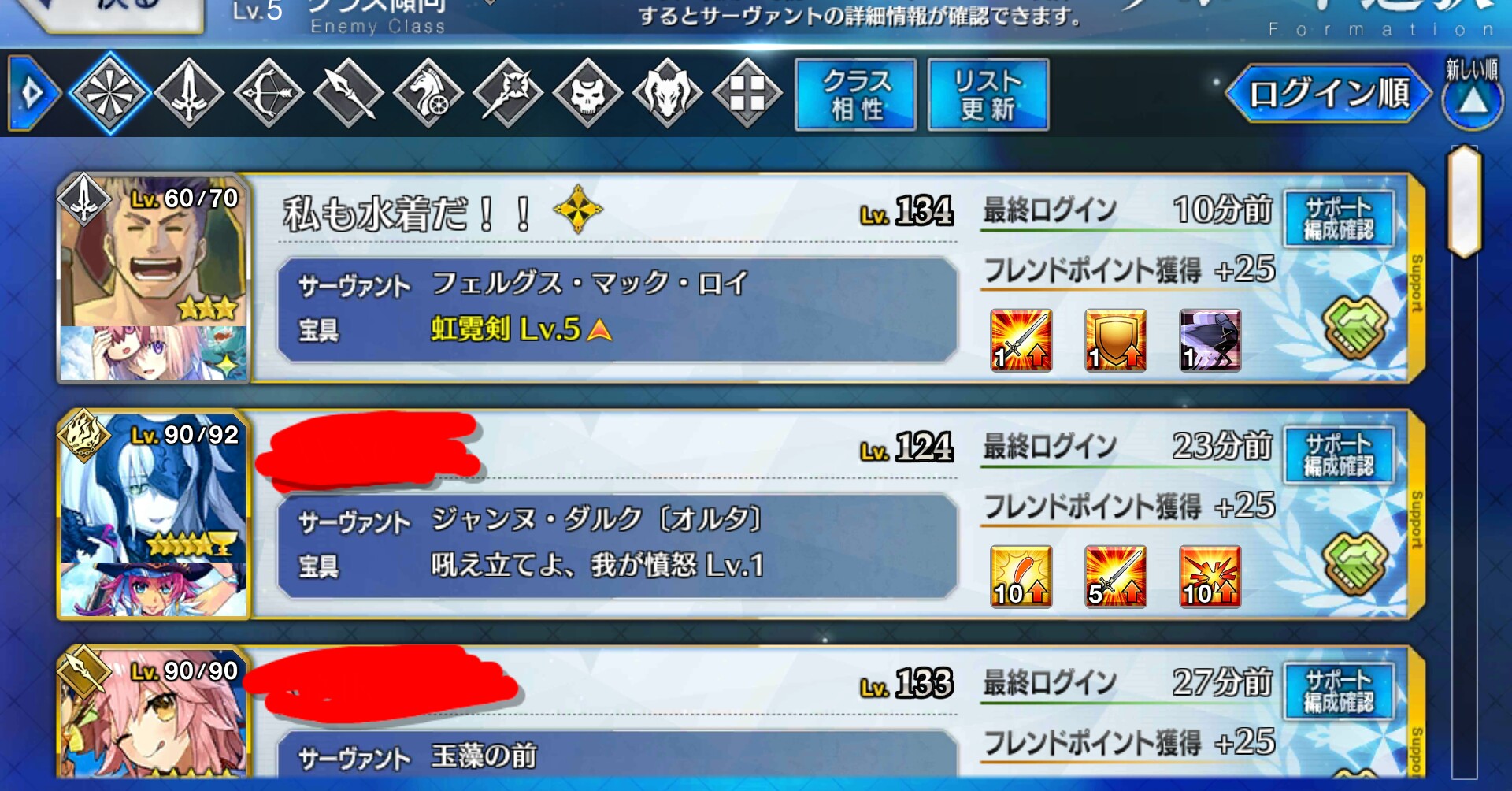This screenshot has width=1512, height=791.
Task: Filter supports by Caster staff icon
Action: (x=508, y=93)
